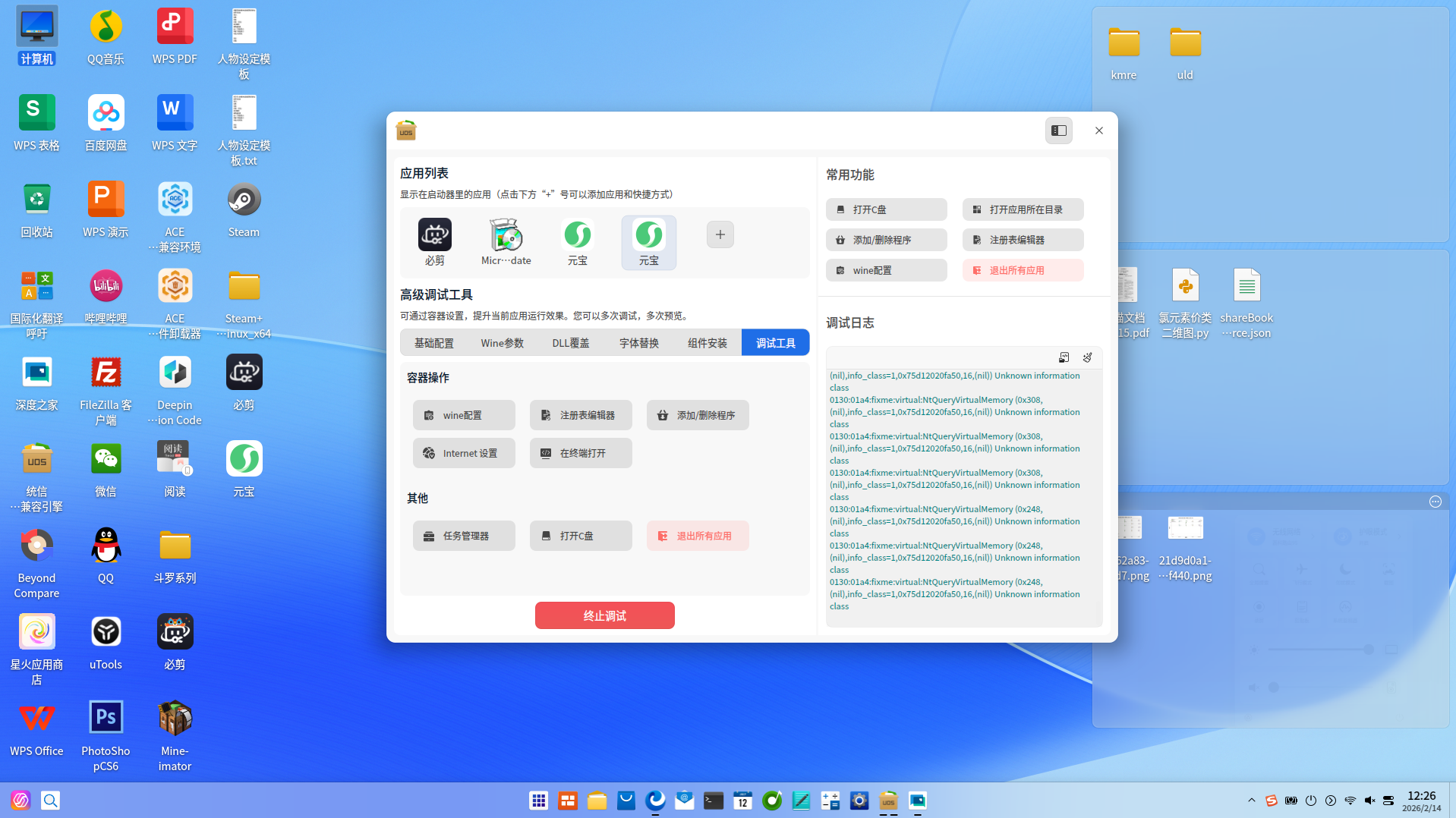Viewport: 1456px width, 818px height.
Task: Open the desktop widget more-options ellipsis
Action: (1436, 502)
